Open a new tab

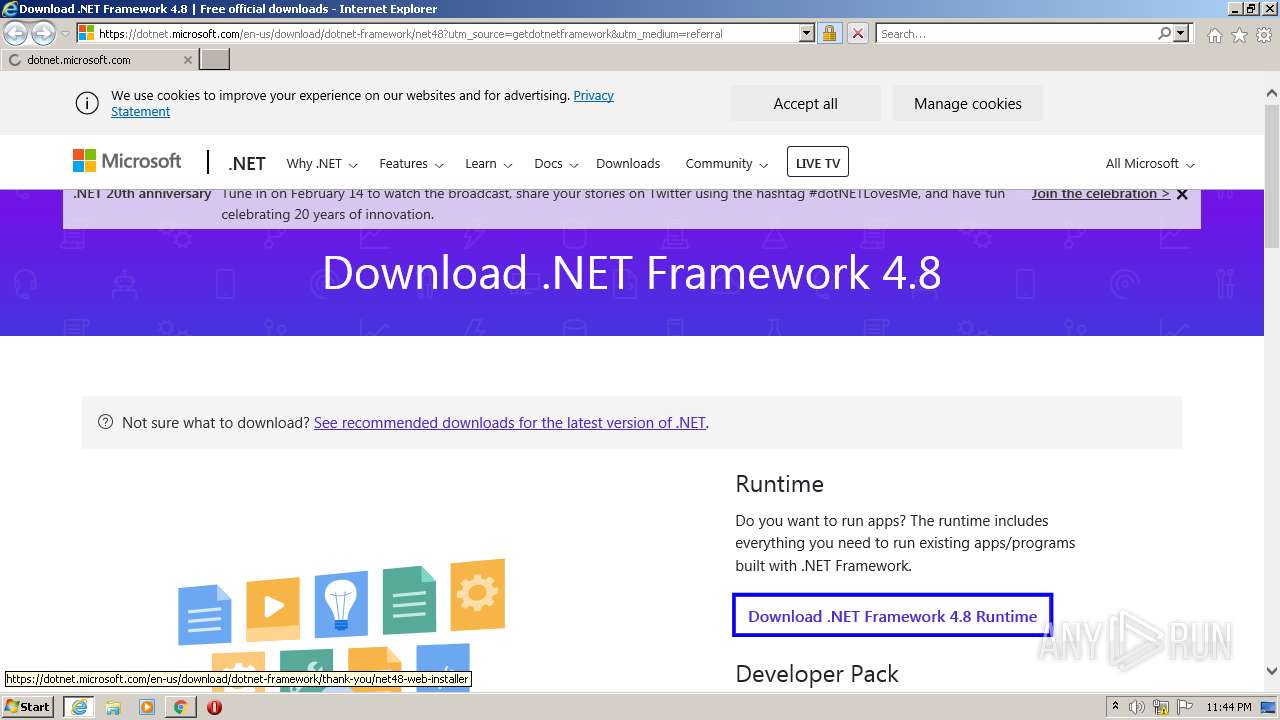[215, 60]
